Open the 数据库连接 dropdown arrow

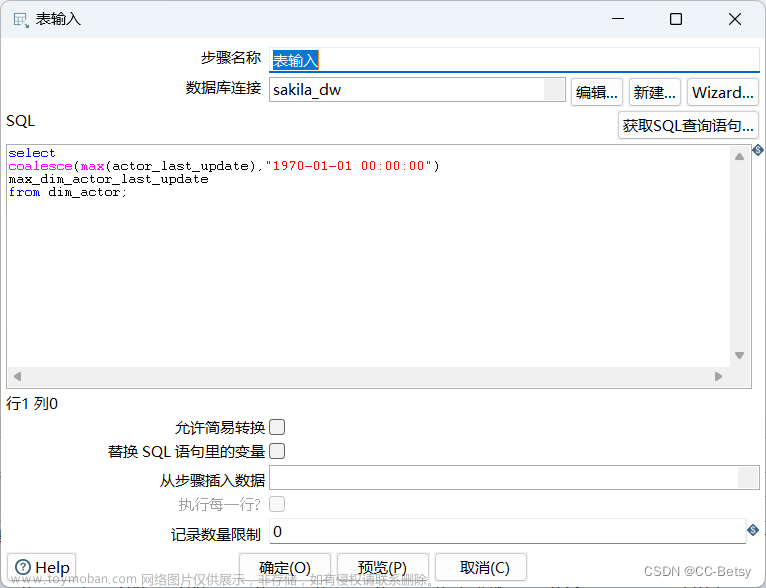[x=554, y=90]
